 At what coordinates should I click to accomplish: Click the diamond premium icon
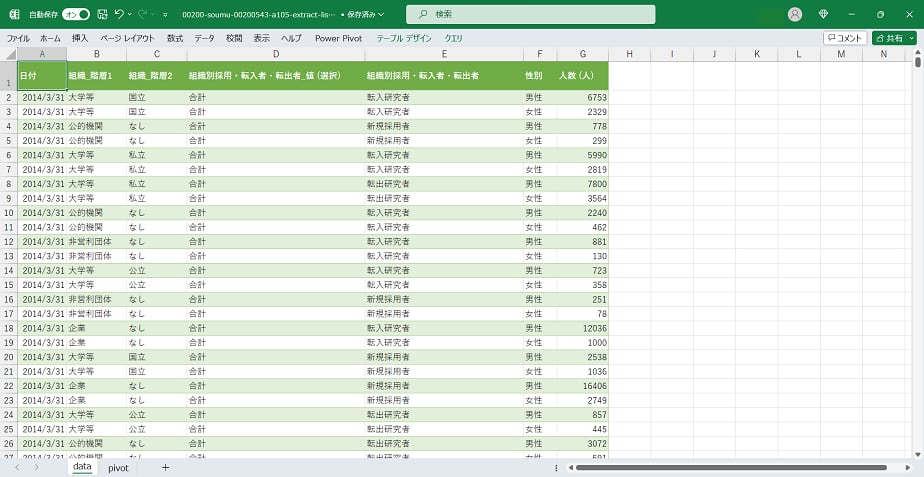(x=823, y=14)
